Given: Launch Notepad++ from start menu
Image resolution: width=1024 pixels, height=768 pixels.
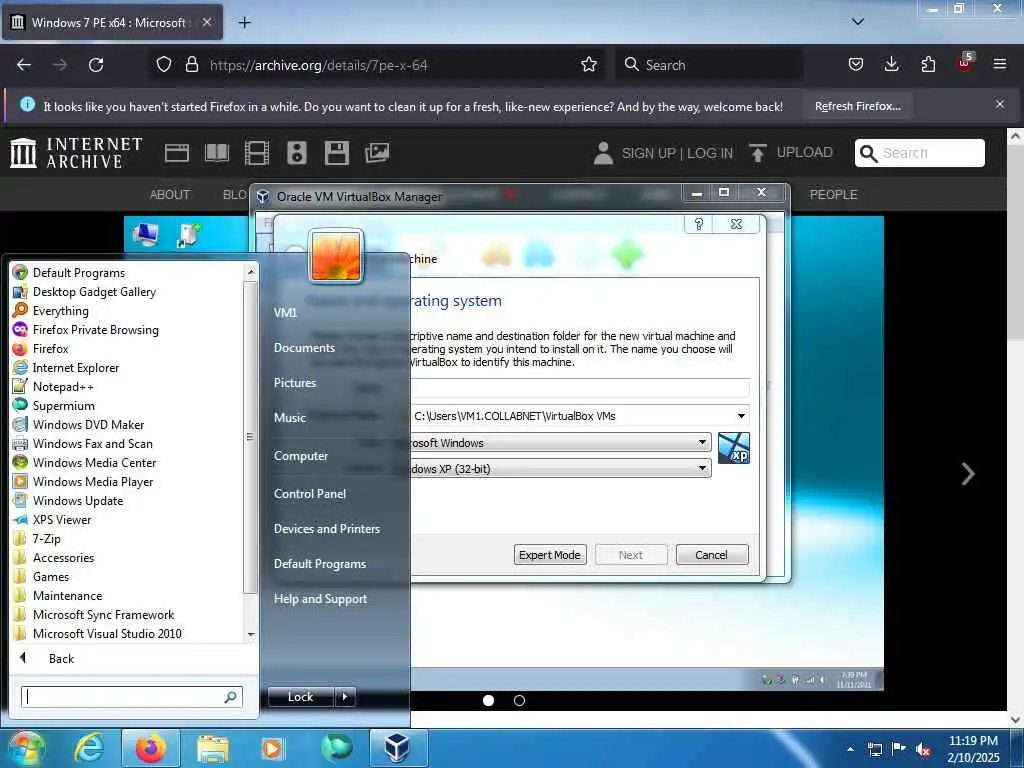Looking at the screenshot, I should (x=63, y=387).
